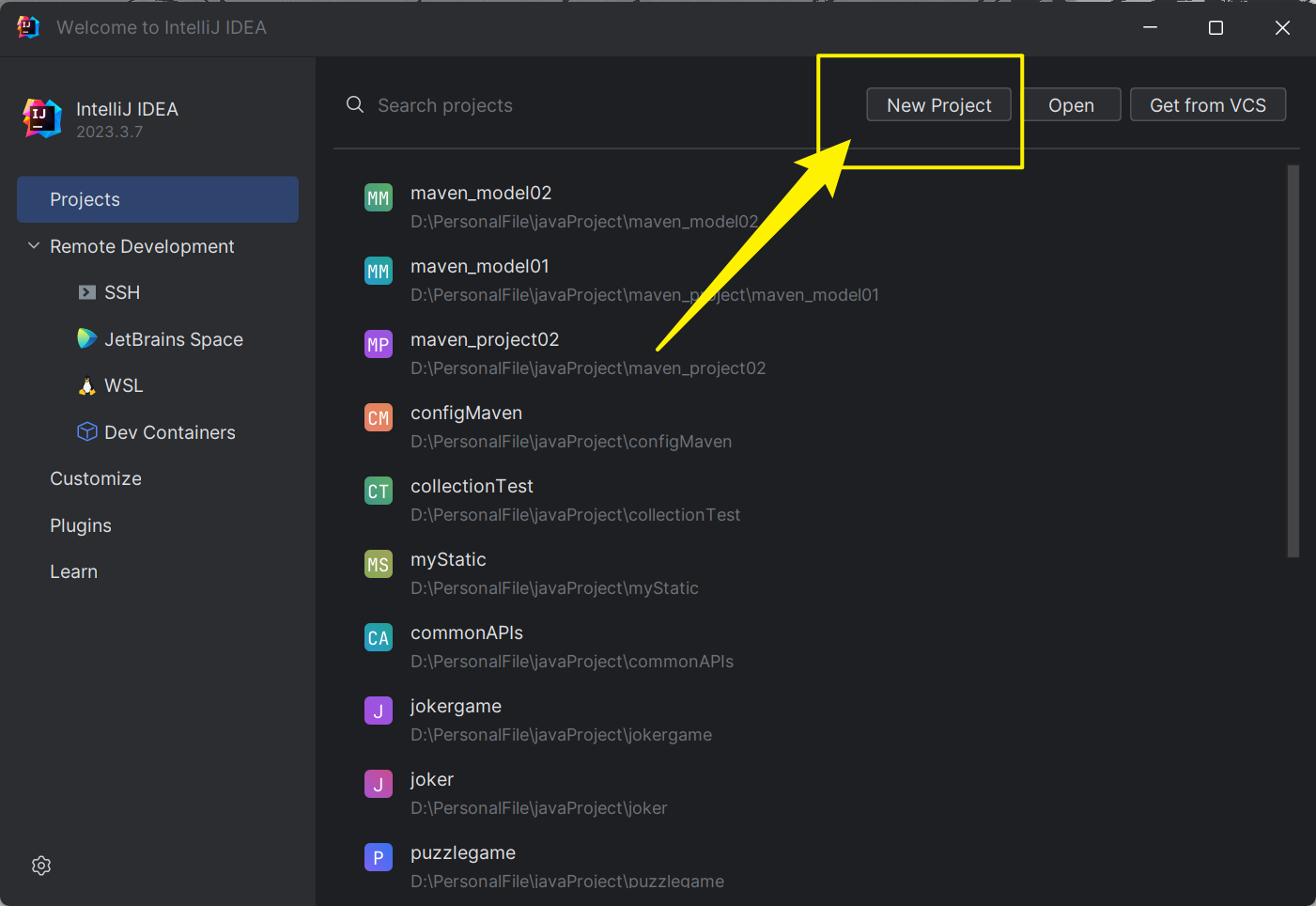Click path D:\PersonalFile\javaProject\myStatic
The height and width of the screenshot is (906, 1316).
[554, 588]
